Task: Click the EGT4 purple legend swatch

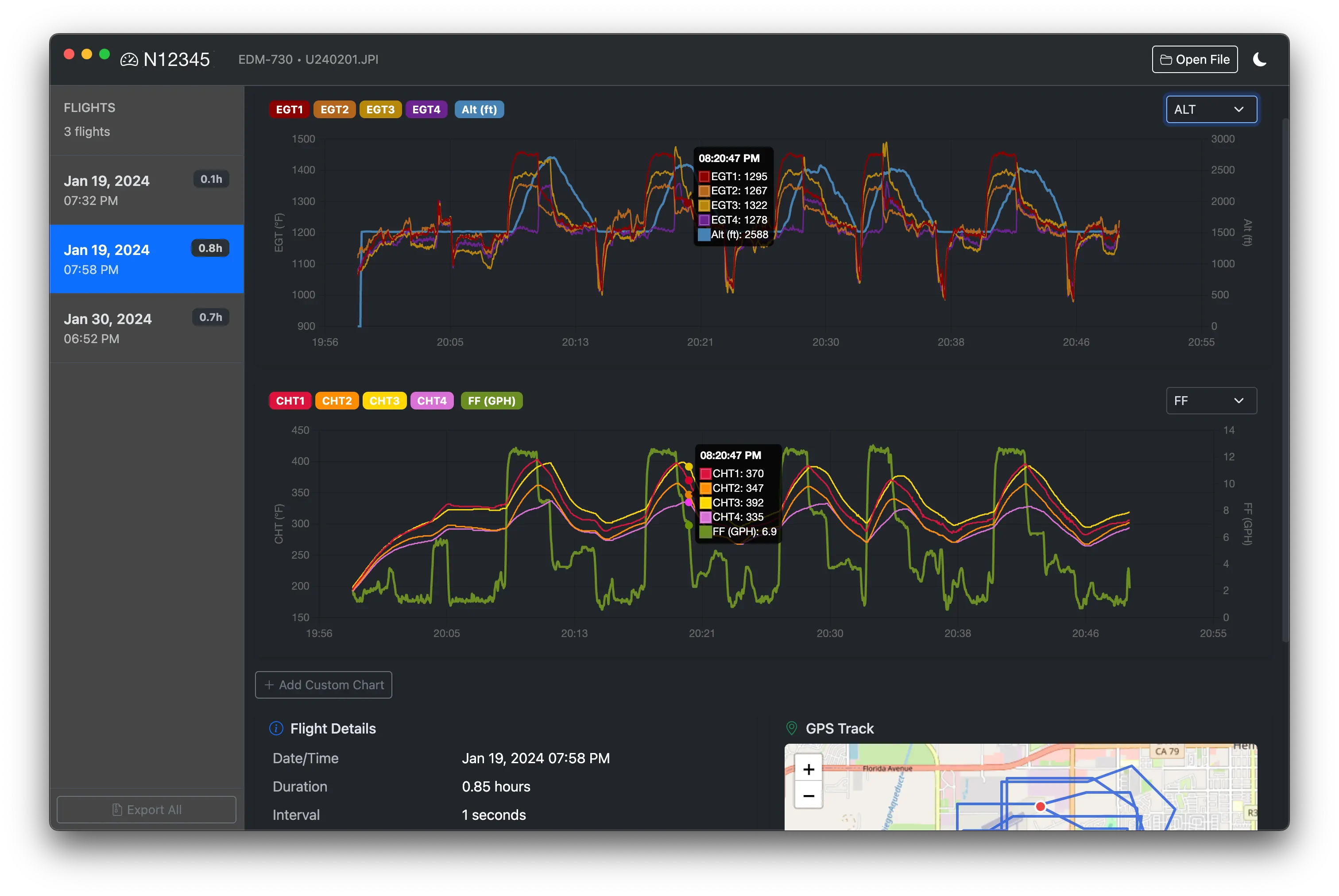Action: click(426, 110)
